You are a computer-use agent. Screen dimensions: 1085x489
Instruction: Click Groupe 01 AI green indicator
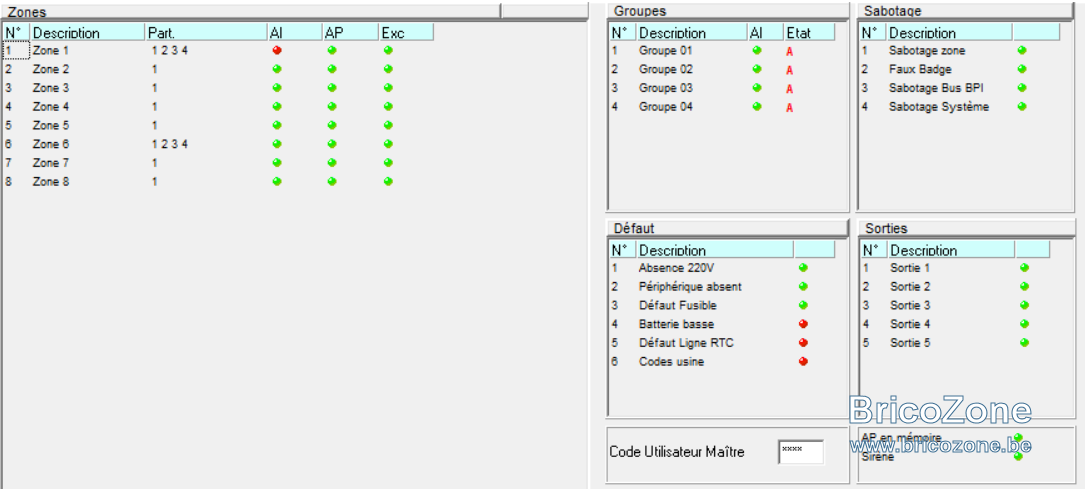[756, 50]
